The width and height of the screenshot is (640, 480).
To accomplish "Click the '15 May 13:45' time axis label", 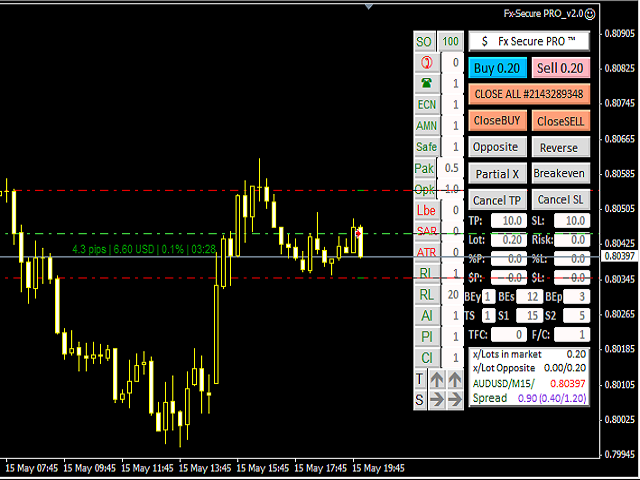I will (x=205, y=468).
